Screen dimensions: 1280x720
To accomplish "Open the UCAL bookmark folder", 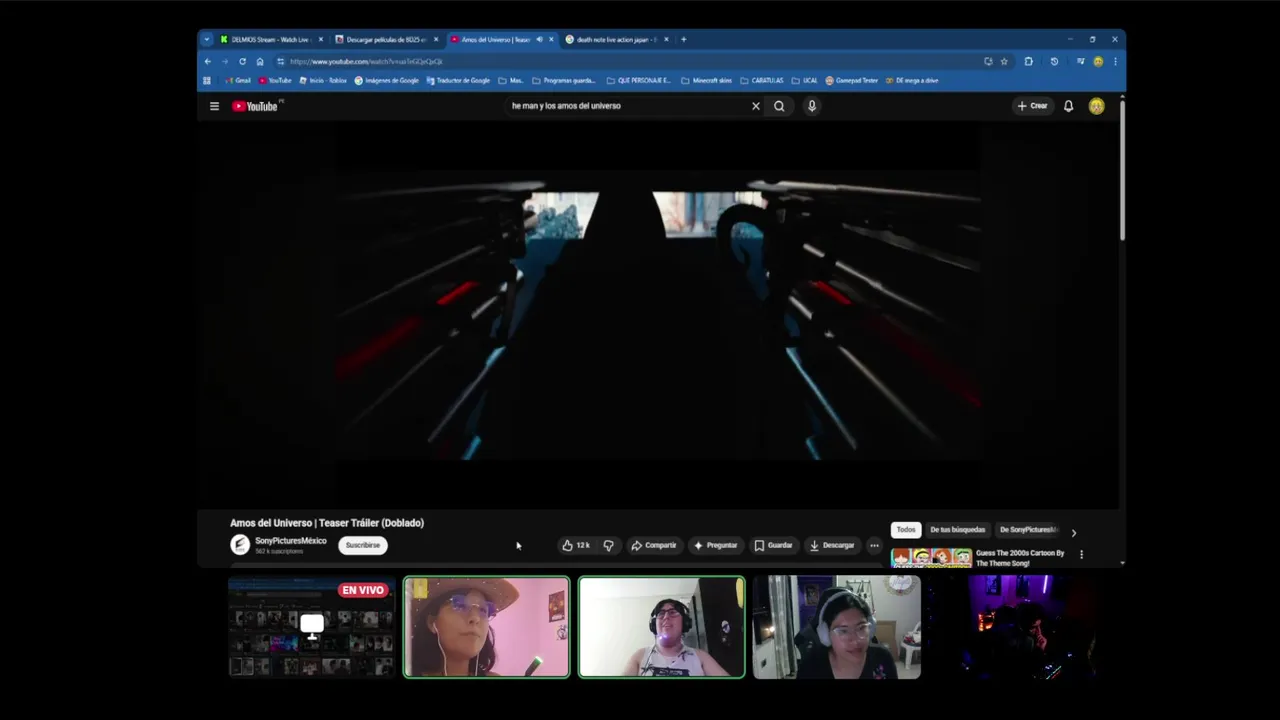I will click(803, 80).
